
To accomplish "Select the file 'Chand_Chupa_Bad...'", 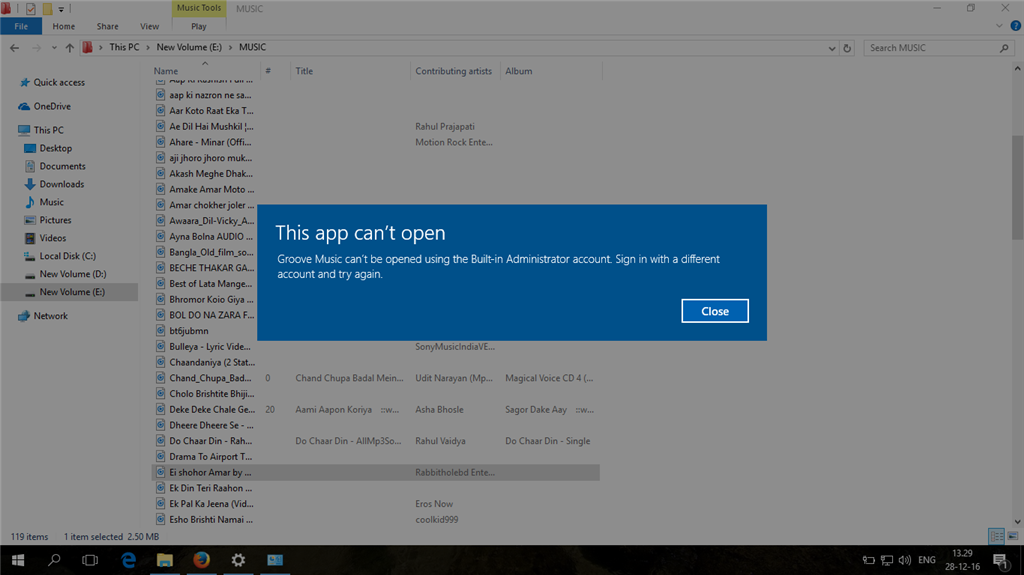I will [210, 378].
